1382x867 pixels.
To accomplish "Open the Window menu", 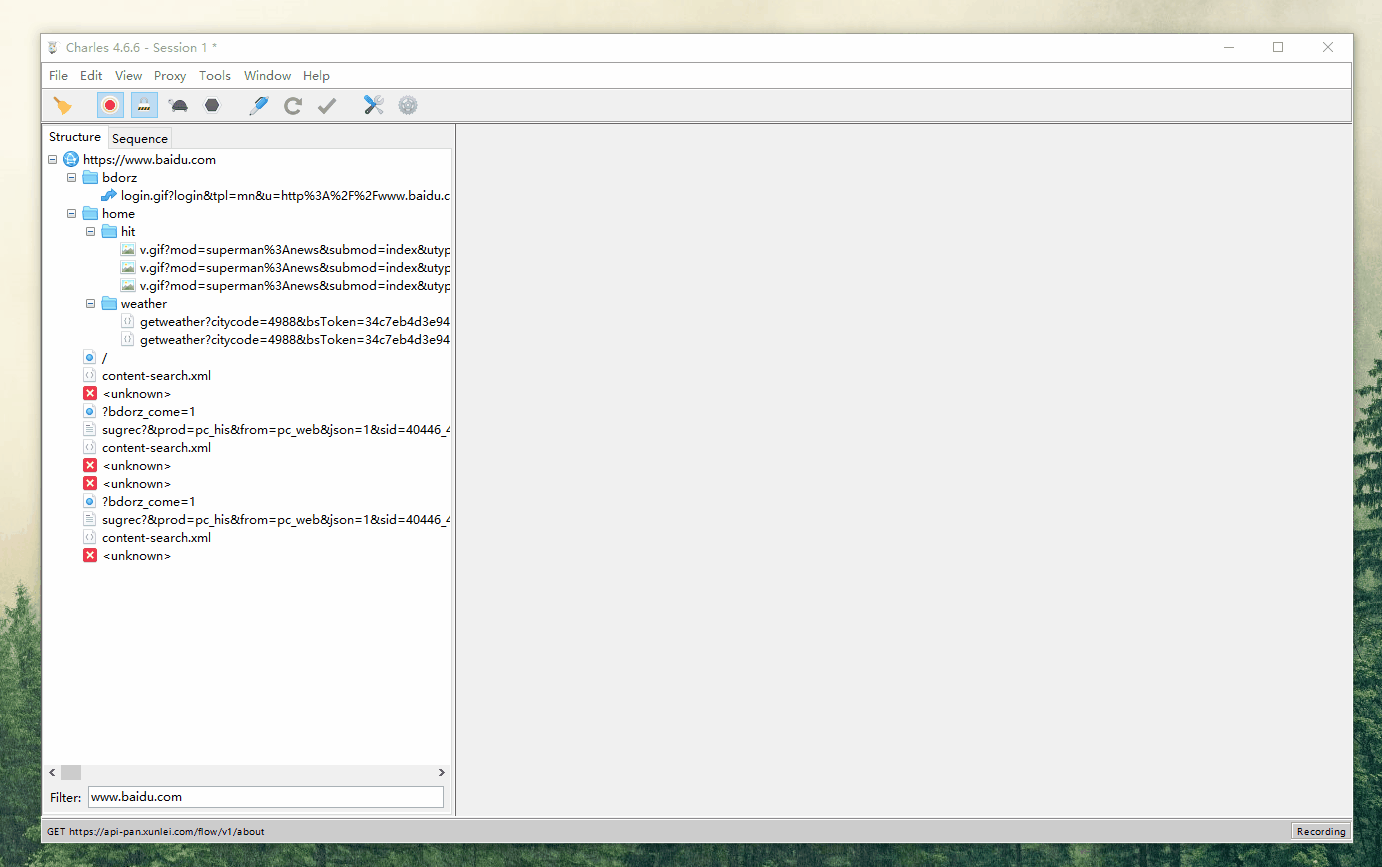I will pos(267,76).
